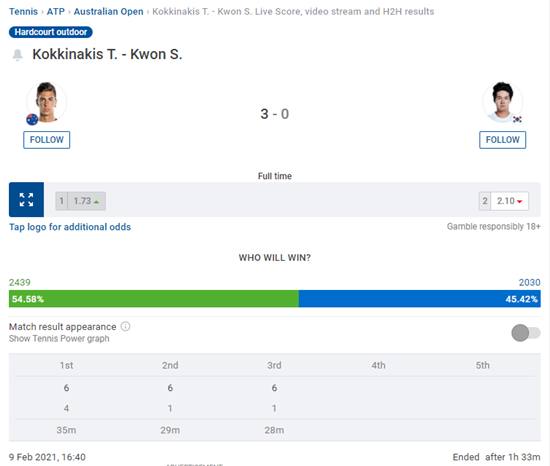Click the notification bell icon

17,55
